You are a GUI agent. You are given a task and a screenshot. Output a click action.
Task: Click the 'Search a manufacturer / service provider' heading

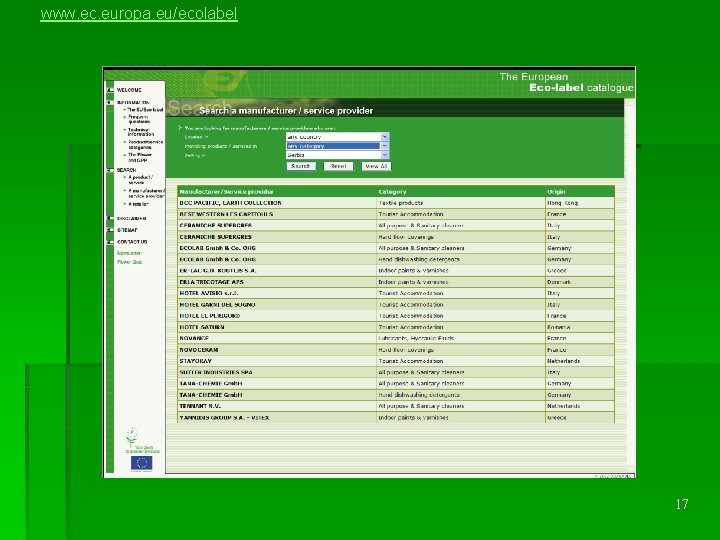[286, 111]
